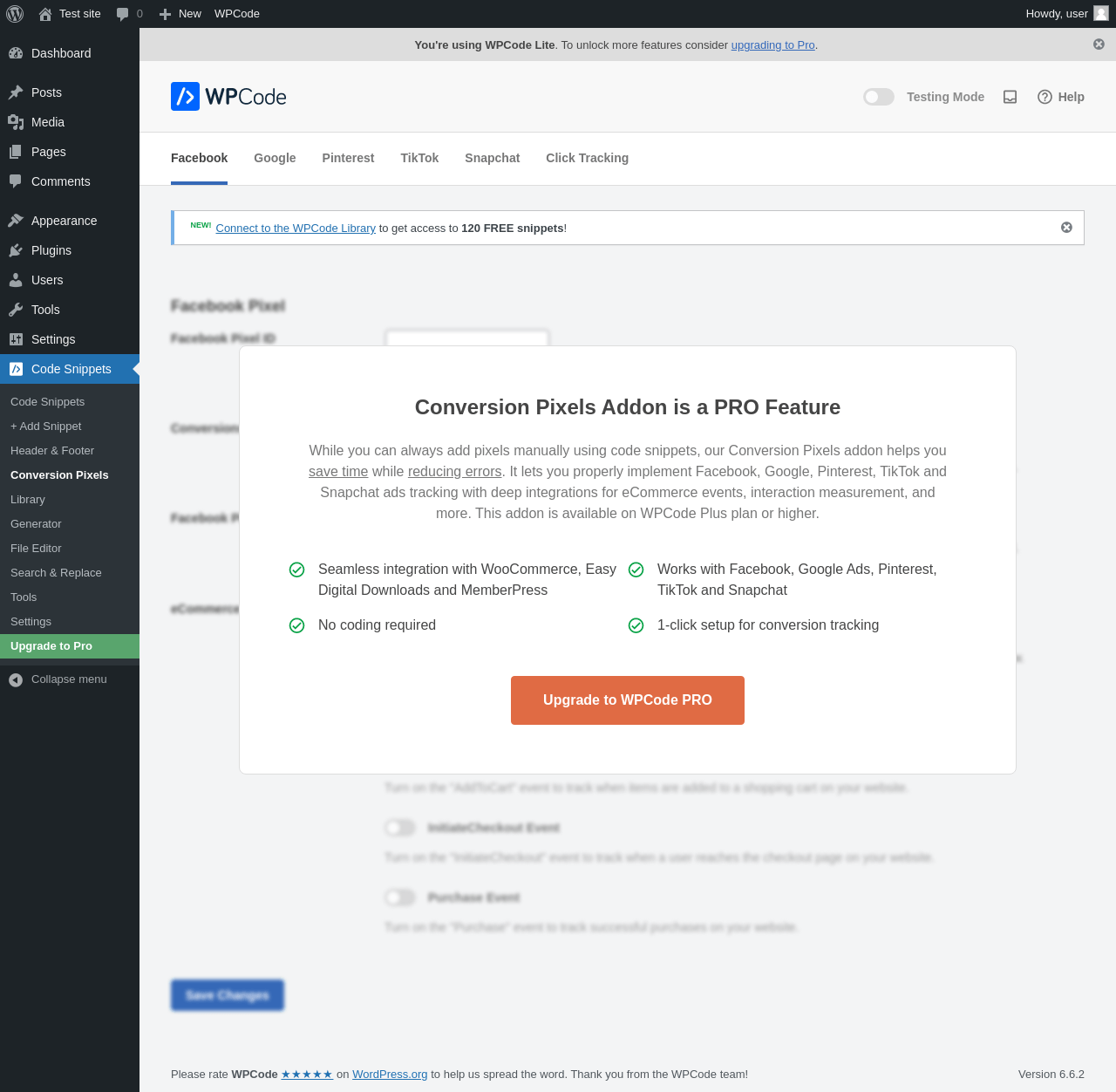Enable the Testing Mode toggle

coord(879,97)
